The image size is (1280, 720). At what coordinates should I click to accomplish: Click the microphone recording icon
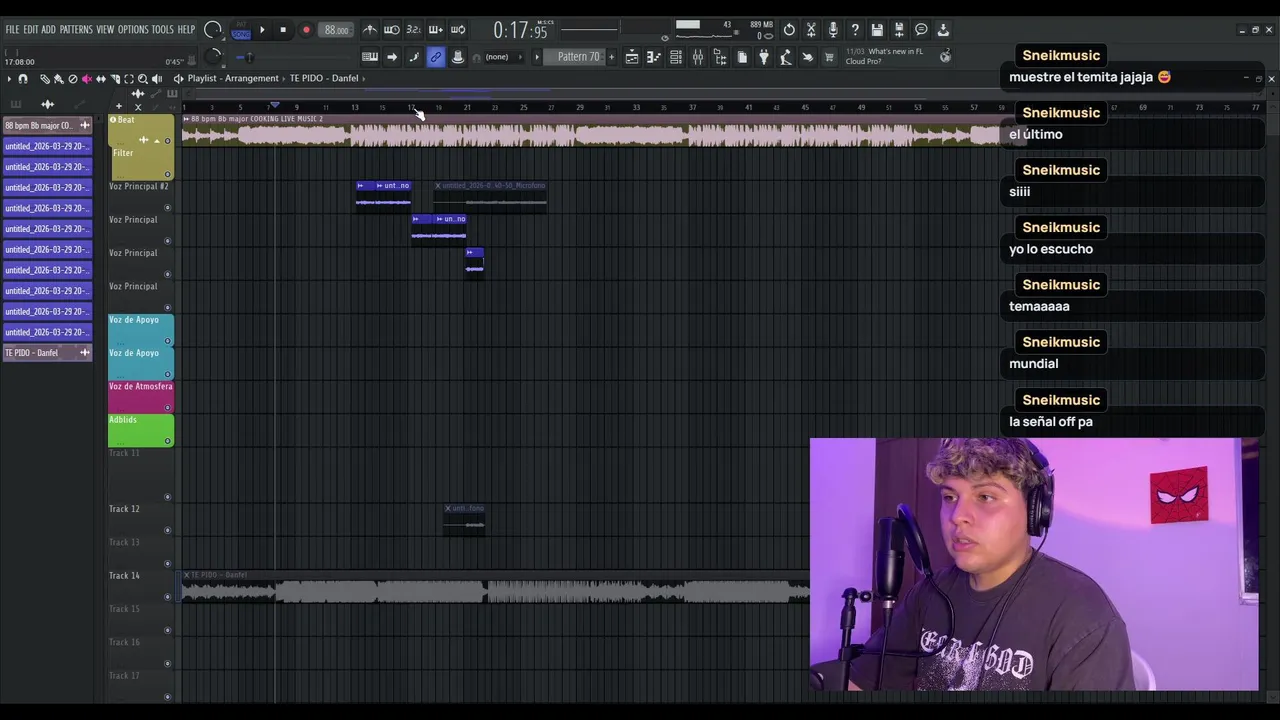click(833, 29)
